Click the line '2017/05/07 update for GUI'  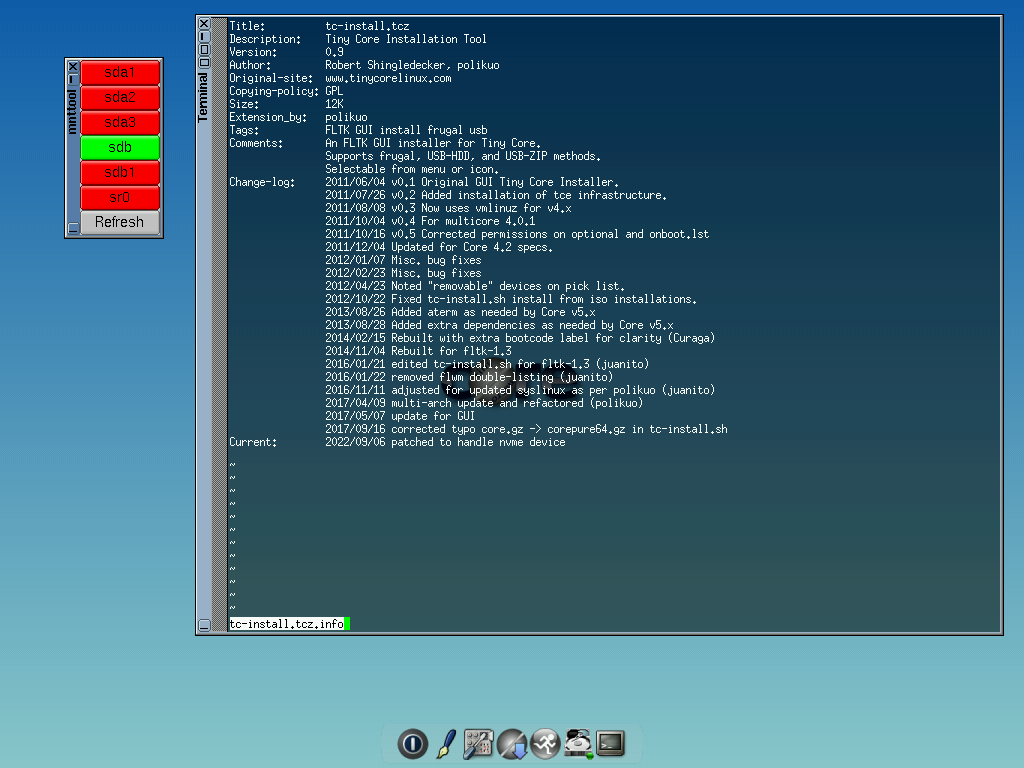click(x=400, y=416)
